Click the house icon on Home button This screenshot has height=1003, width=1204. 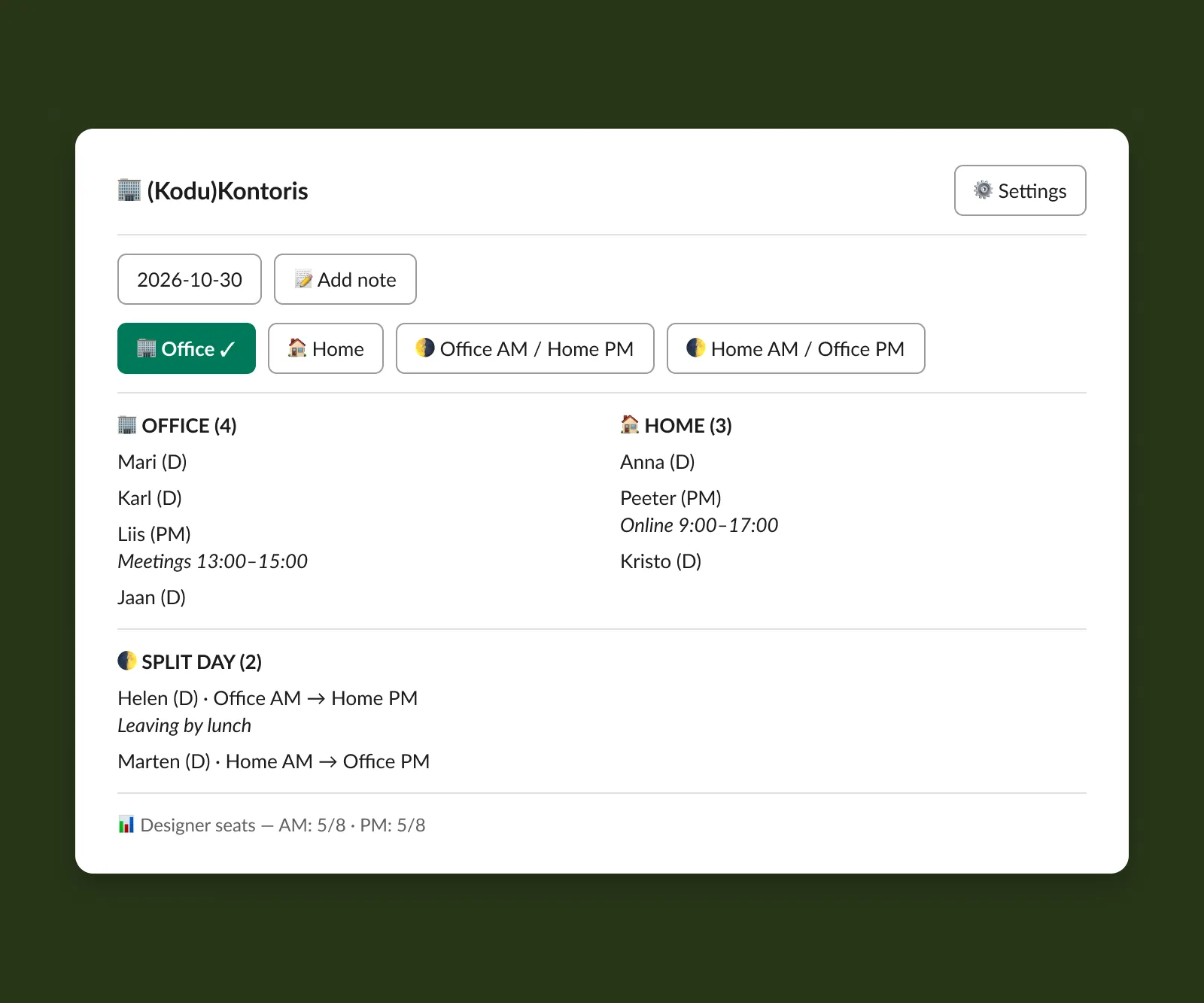[297, 348]
